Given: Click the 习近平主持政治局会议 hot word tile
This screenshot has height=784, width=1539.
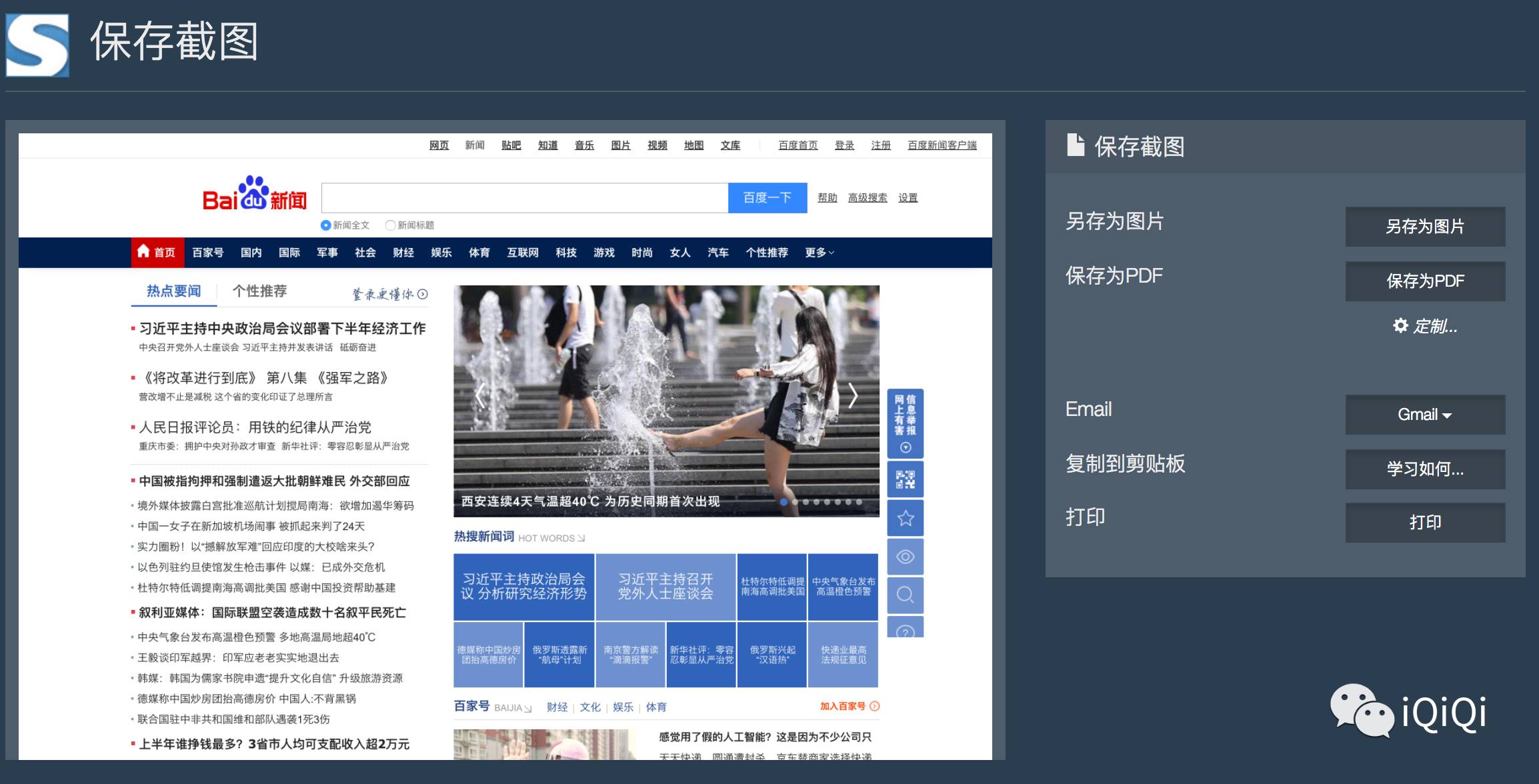Looking at the screenshot, I should pyautogui.click(x=523, y=587).
